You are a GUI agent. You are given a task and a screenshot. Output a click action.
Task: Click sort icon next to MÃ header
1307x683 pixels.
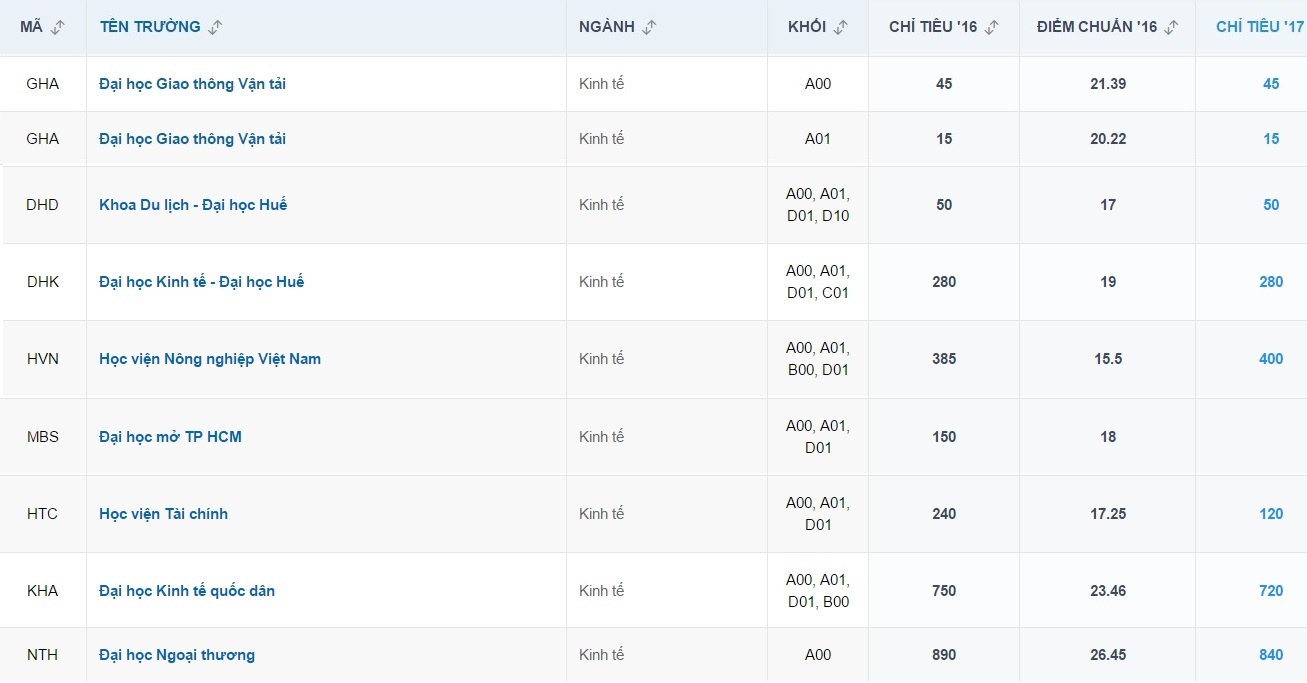[57, 28]
